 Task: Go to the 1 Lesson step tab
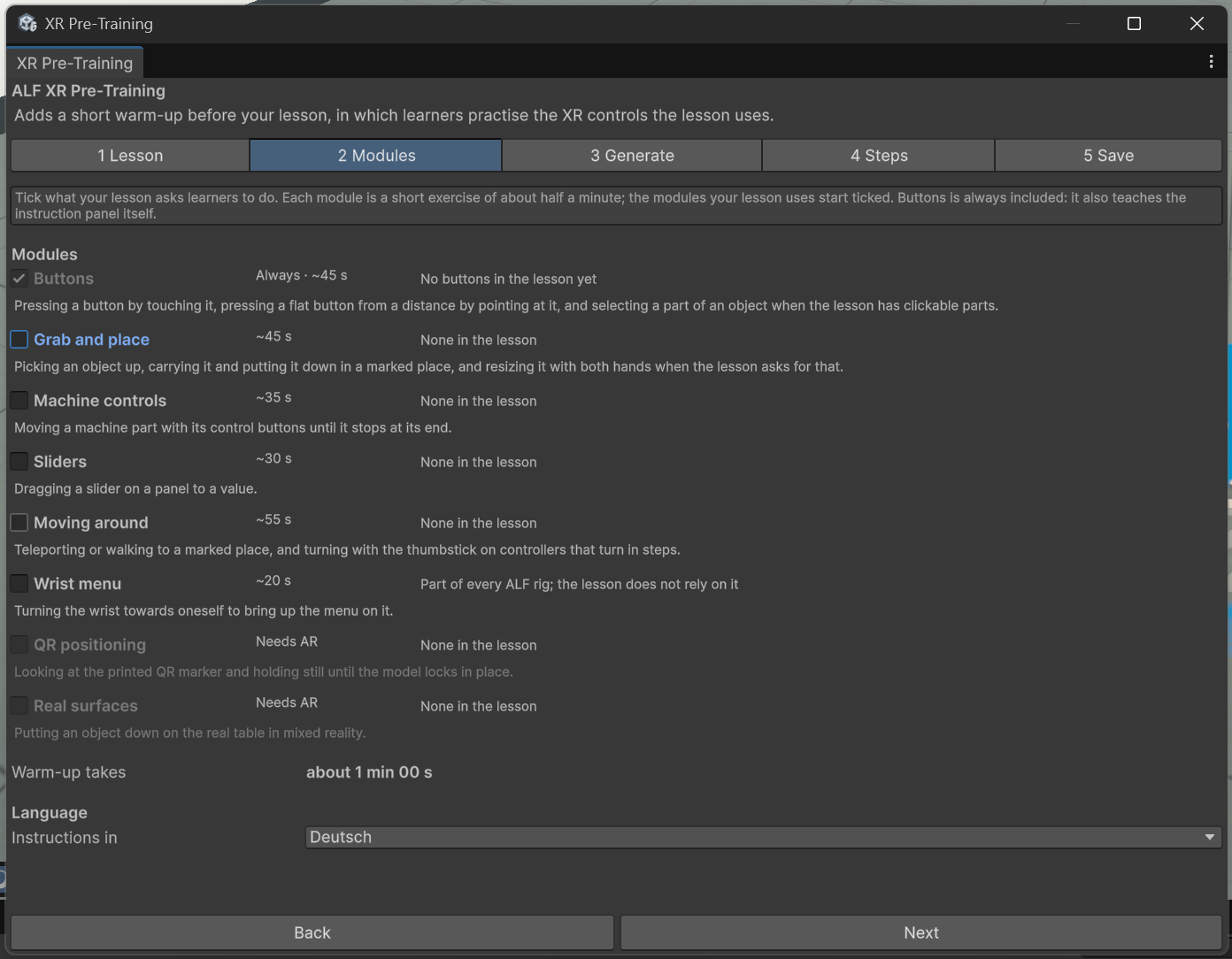coord(130,156)
